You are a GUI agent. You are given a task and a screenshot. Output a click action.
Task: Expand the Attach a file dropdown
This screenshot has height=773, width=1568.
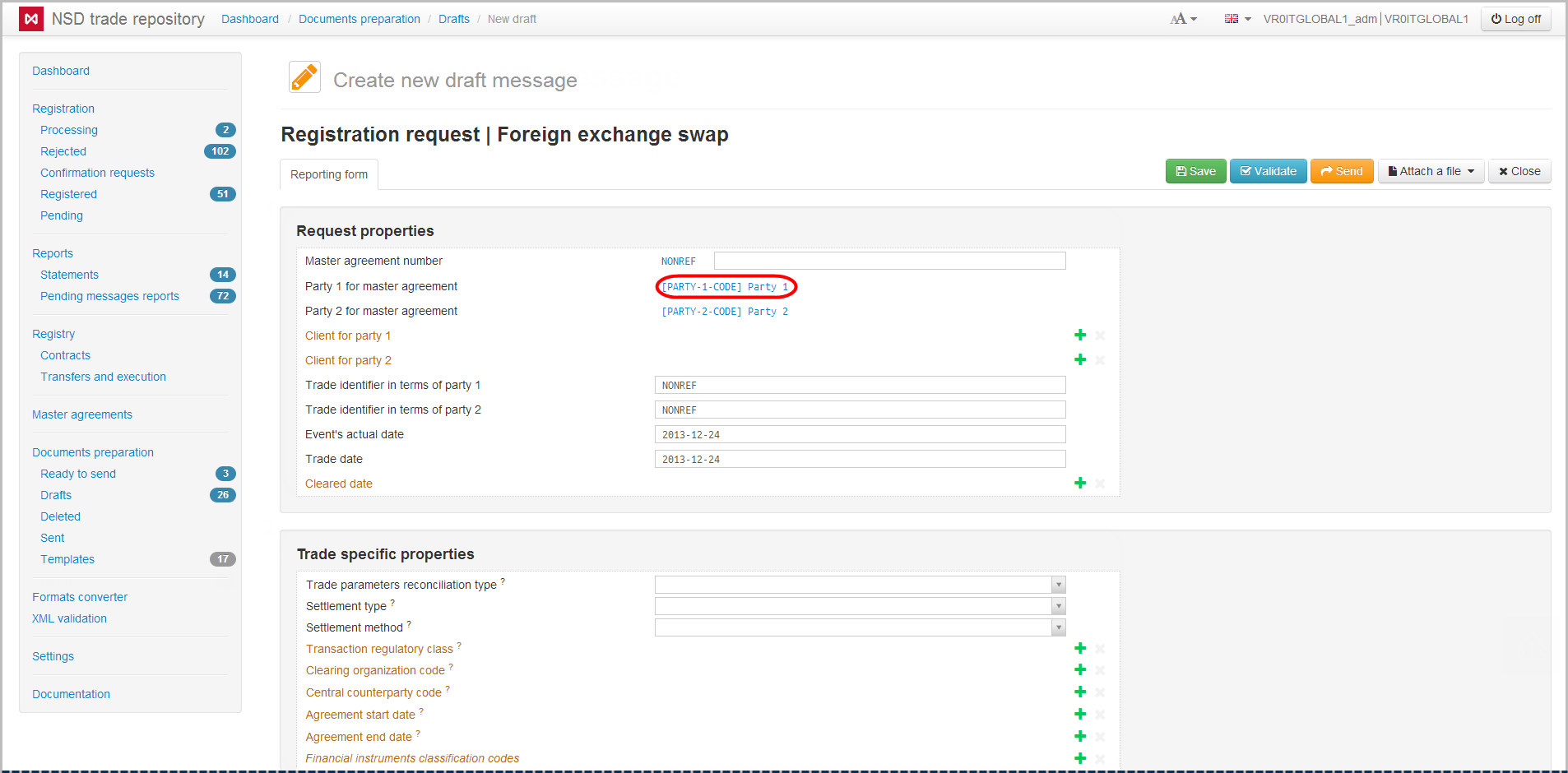(x=1431, y=171)
